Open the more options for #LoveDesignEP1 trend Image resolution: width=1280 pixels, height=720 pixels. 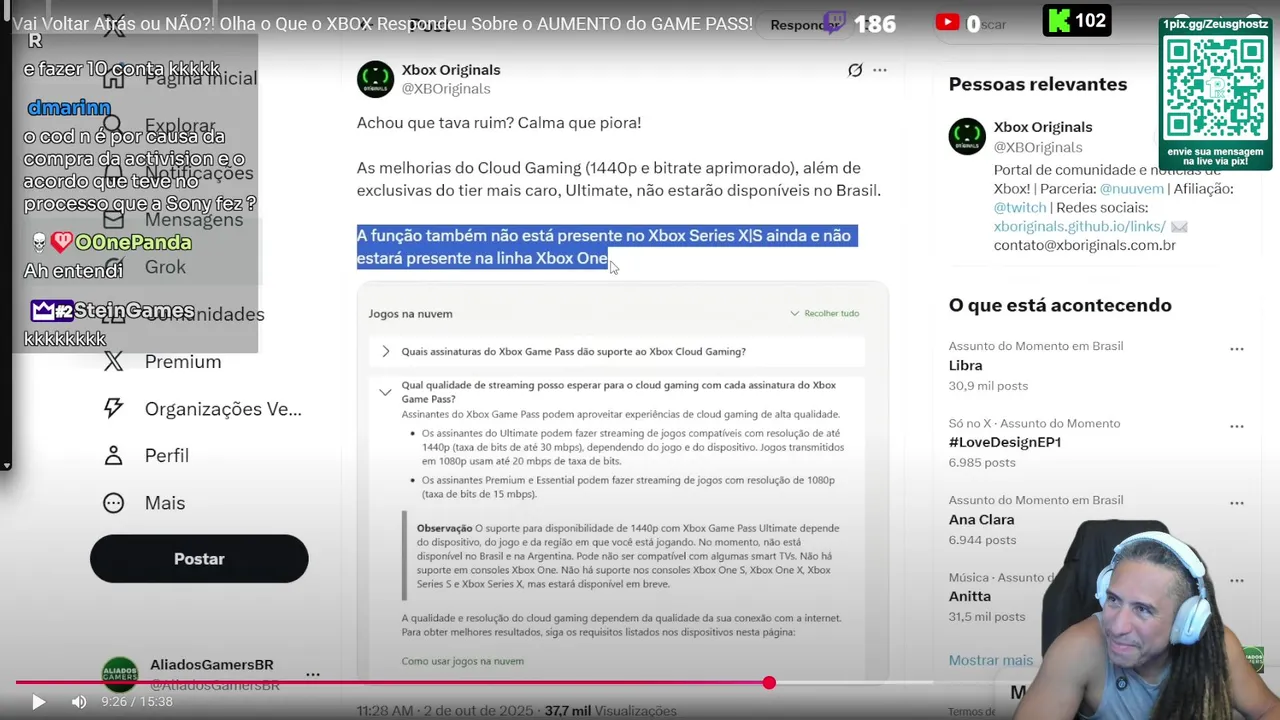[1237, 426]
